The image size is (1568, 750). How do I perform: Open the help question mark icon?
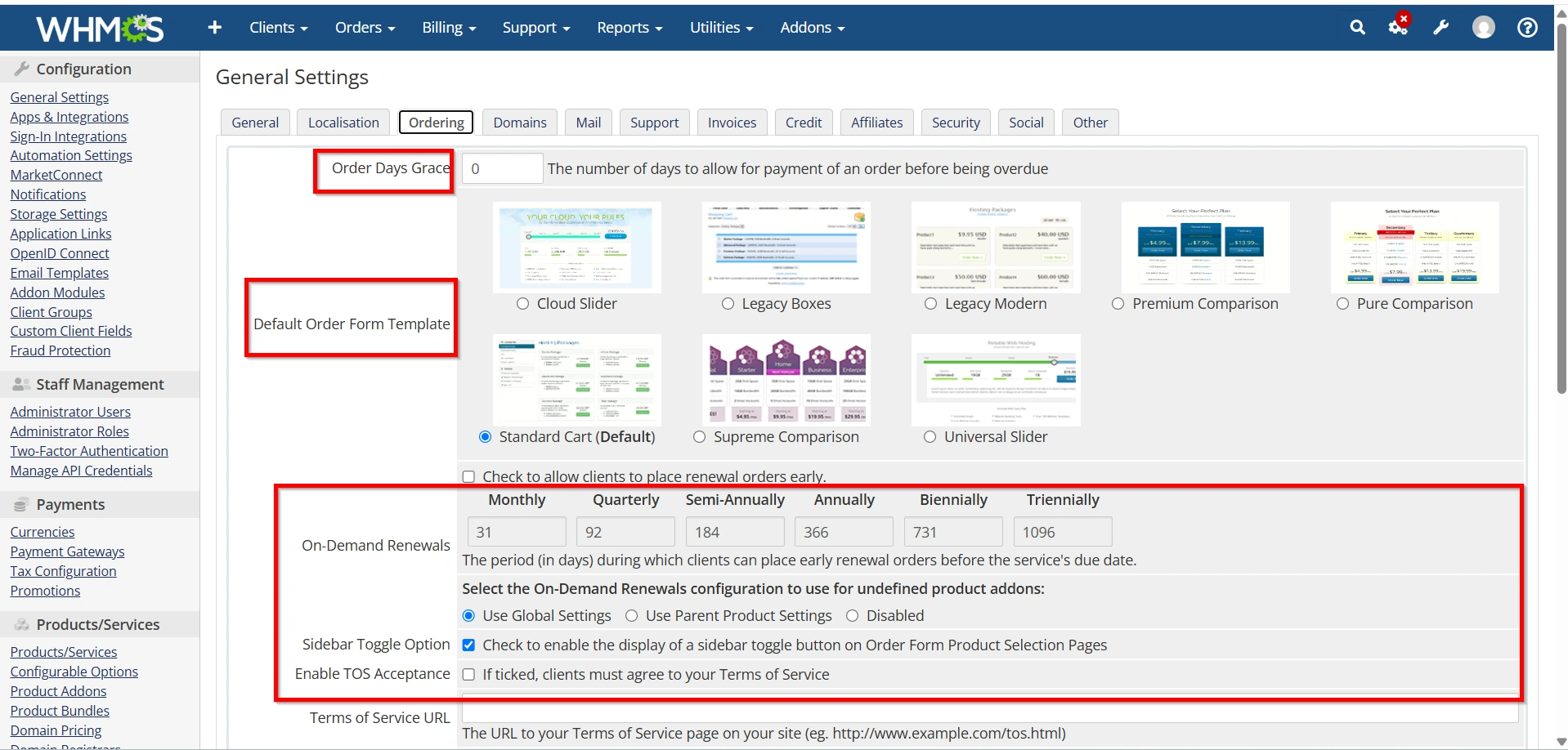(1527, 28)
